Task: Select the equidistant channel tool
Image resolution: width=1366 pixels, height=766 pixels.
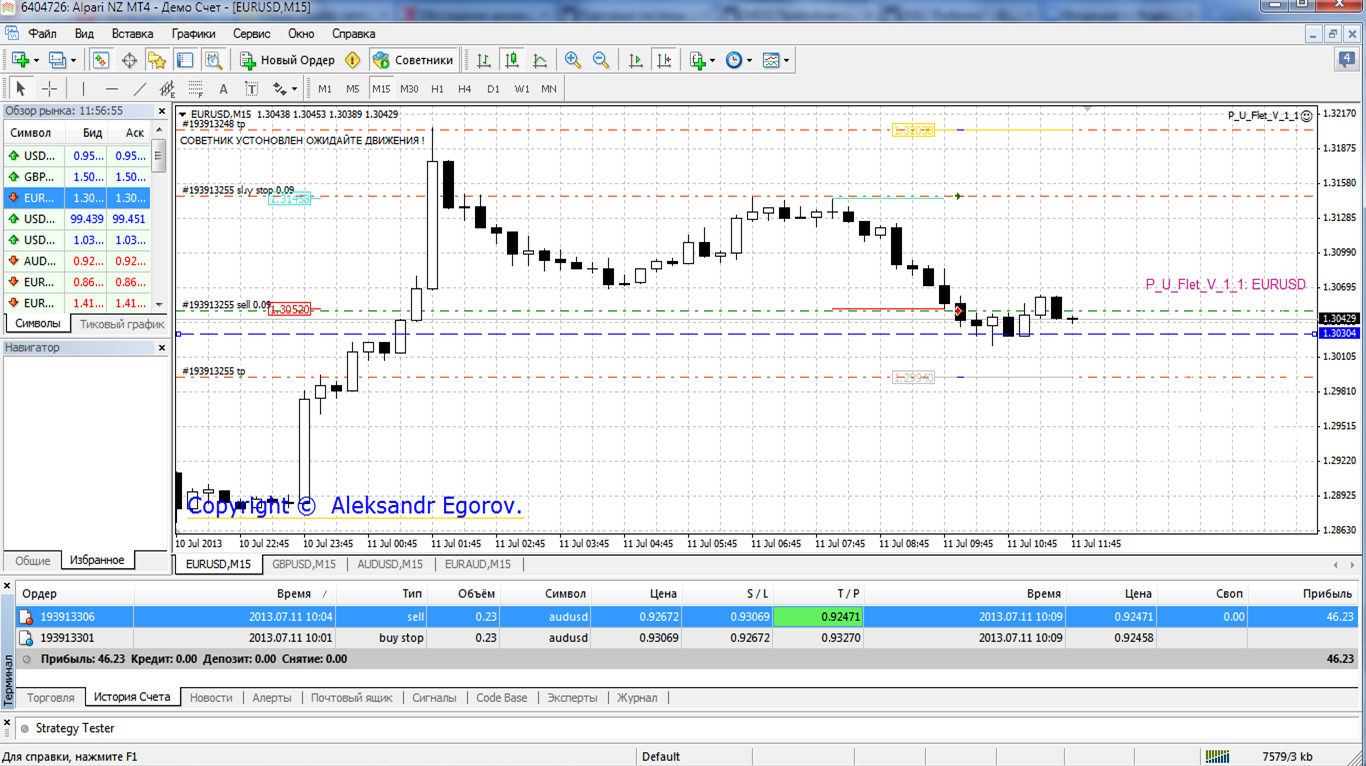Action: tap(167, 89)
